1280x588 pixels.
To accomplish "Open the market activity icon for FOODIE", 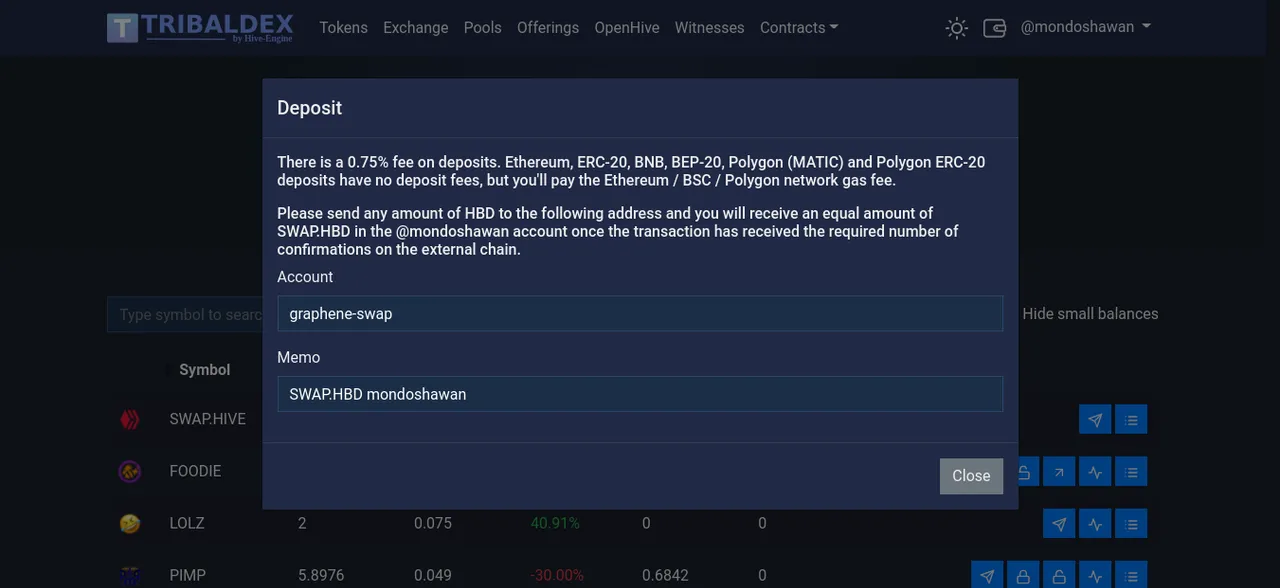I will pyautogui.click(x=1095, y=471).
